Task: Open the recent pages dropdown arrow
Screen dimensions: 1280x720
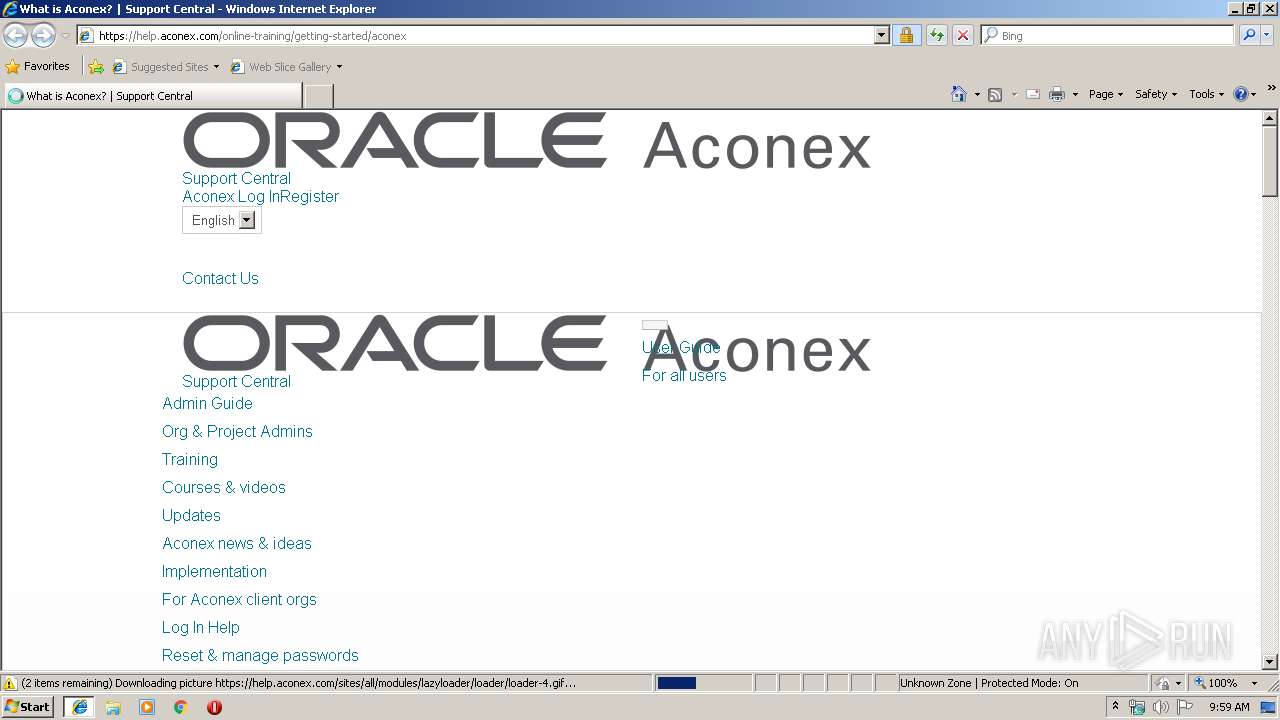Action: pyautogui.click(x=65, y=35)
